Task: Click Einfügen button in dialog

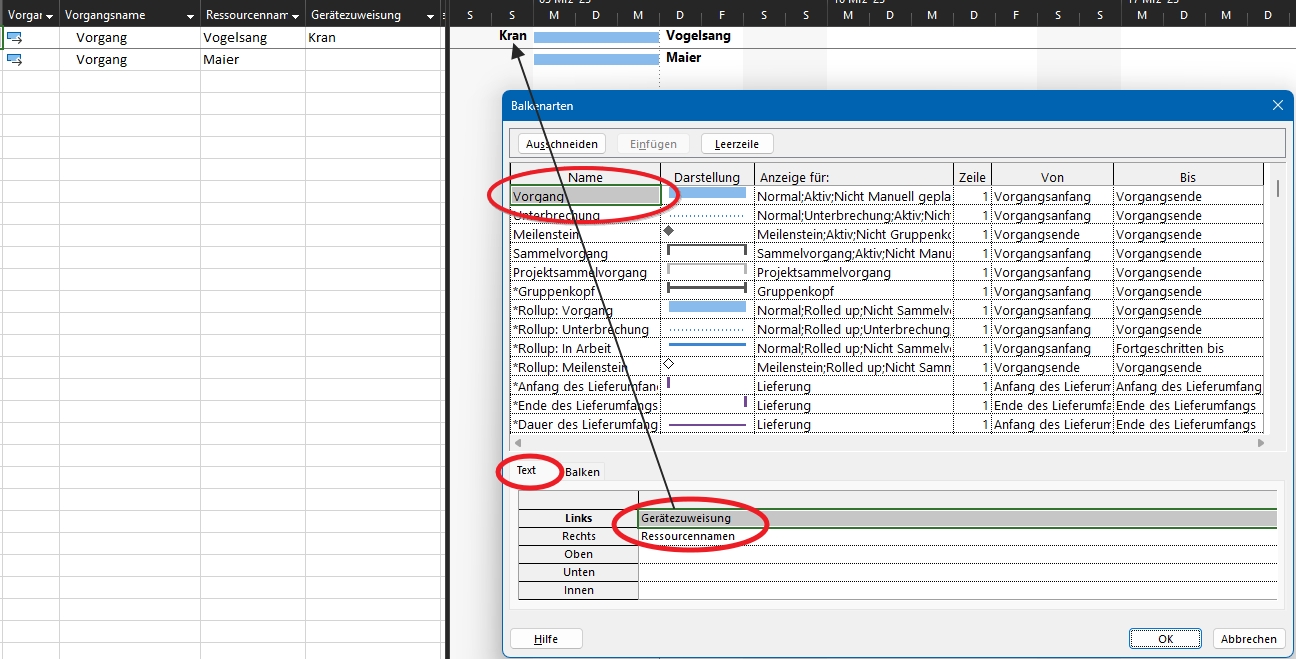Action: (x=653, y=144)
